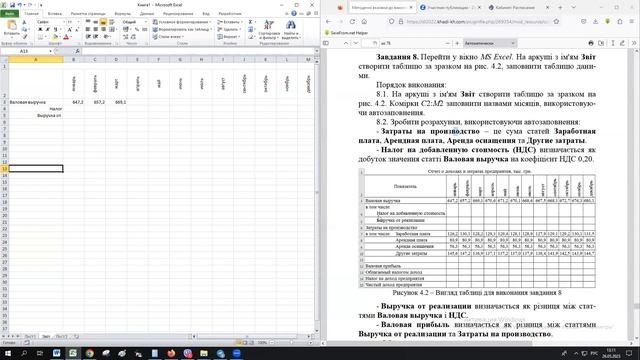Image resolution: width=640 pixels, height=360 pixels.
Task: Click the red font color icon
Action: click(x=66, y=37)
